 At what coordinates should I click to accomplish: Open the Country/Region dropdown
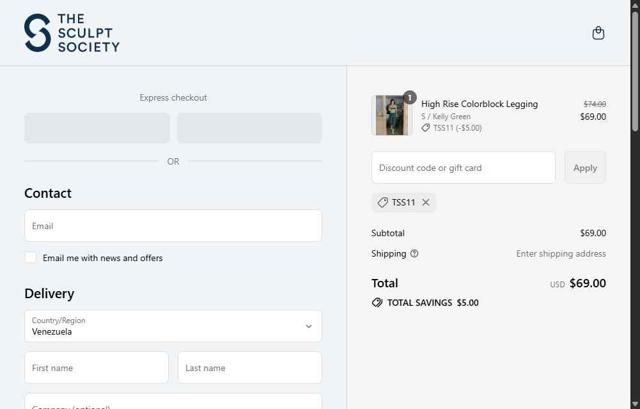(x=173, y=326)
